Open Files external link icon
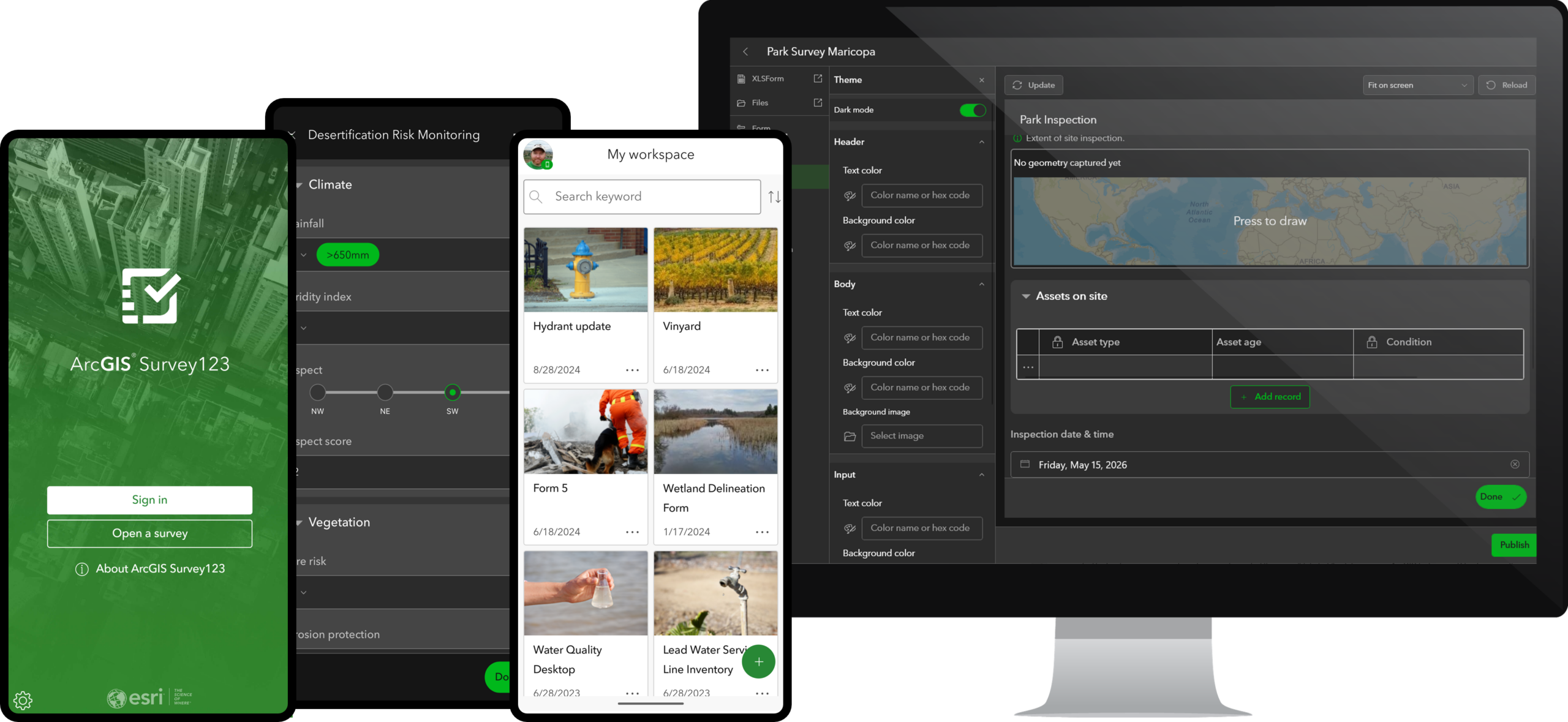 pos(818,103)
